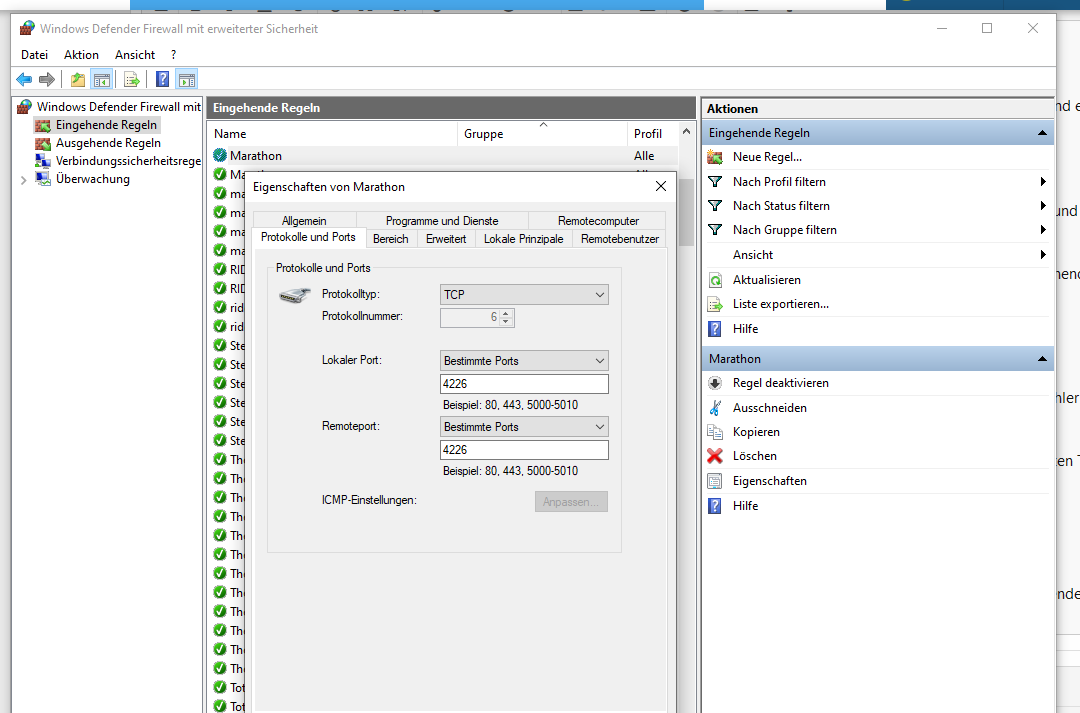Viewport: 1080px width, 713px height.
Task: Click the Eigenschaften sheet icon
Action: 715,481
